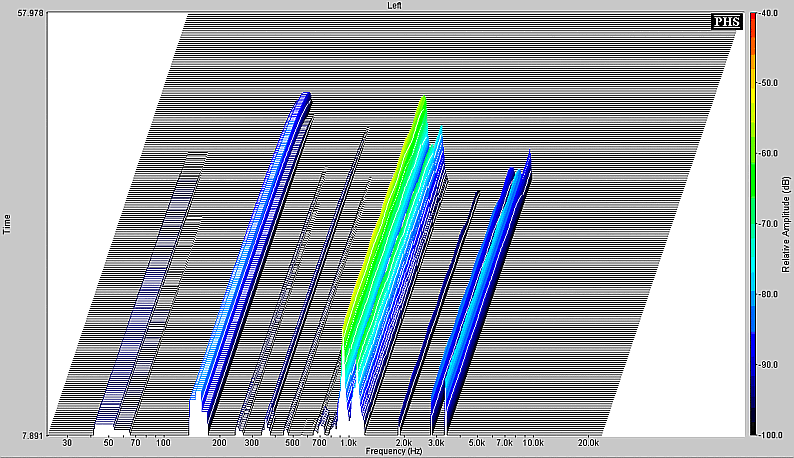Select the -100.0 dB scale label
Viewport: 794px width, 458px height.
tap(770, 435)
